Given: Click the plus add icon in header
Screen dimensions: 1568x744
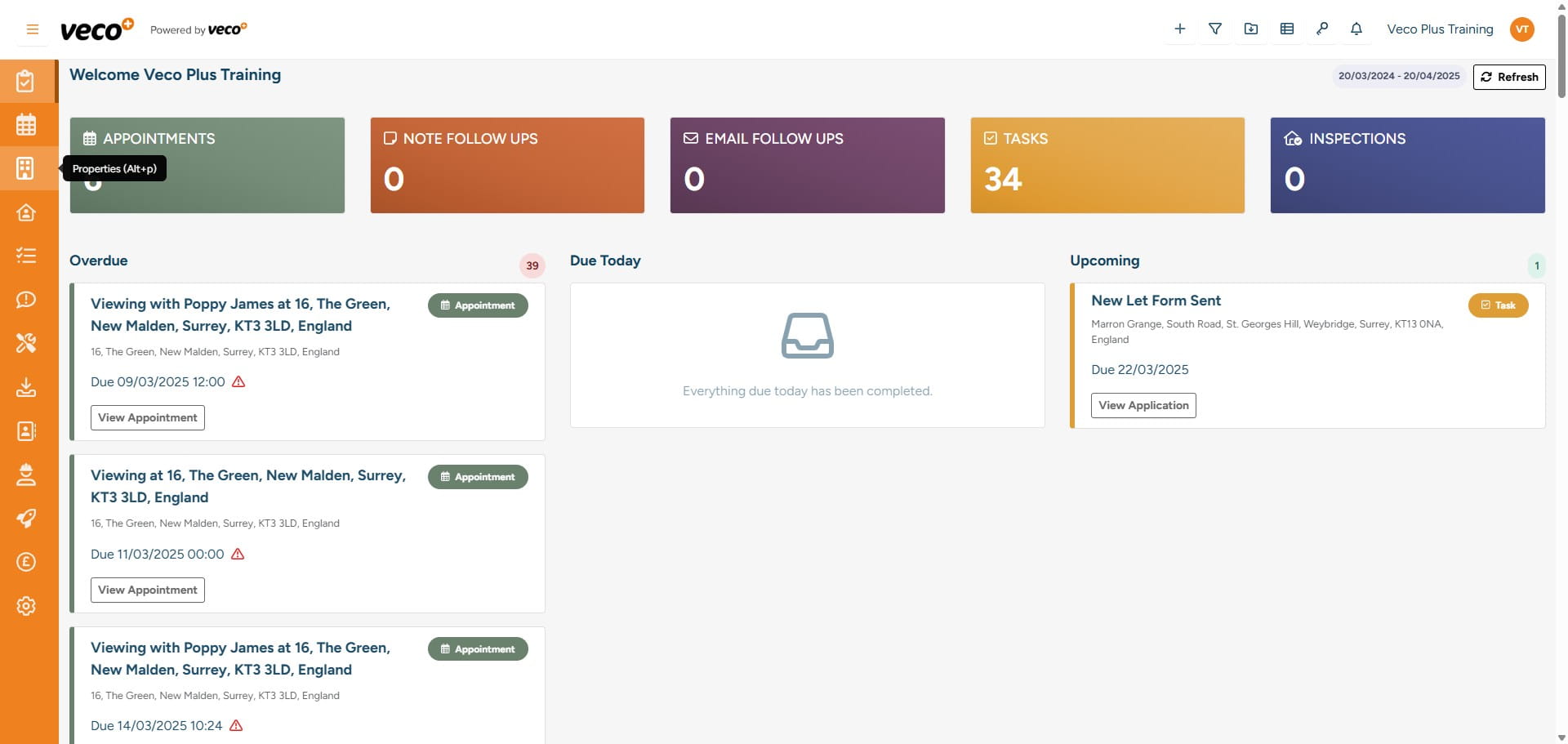Looking at the screenshot, I should coord(1180,29).
